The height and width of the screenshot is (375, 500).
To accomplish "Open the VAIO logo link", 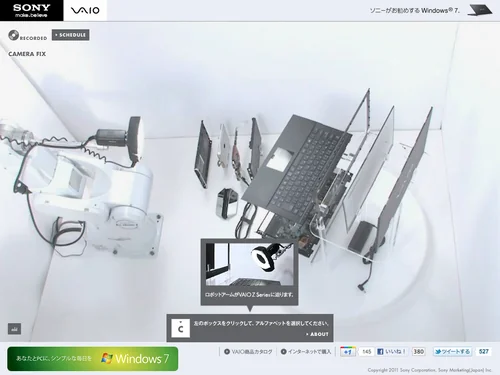I will click(x=85, y=10).
